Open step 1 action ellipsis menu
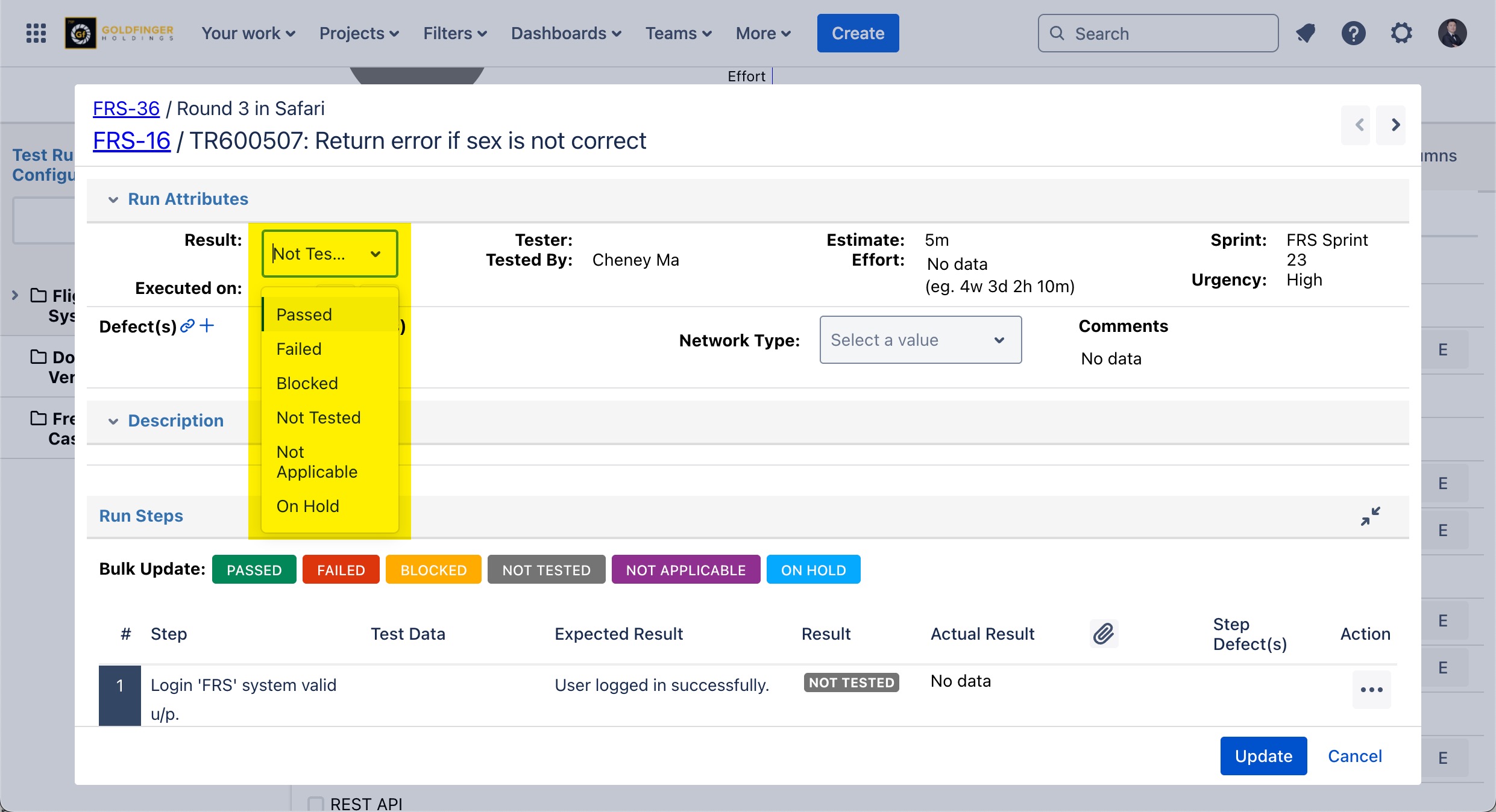Image resolution: width=1496 pixels, height=812 pixels. 1371,690
